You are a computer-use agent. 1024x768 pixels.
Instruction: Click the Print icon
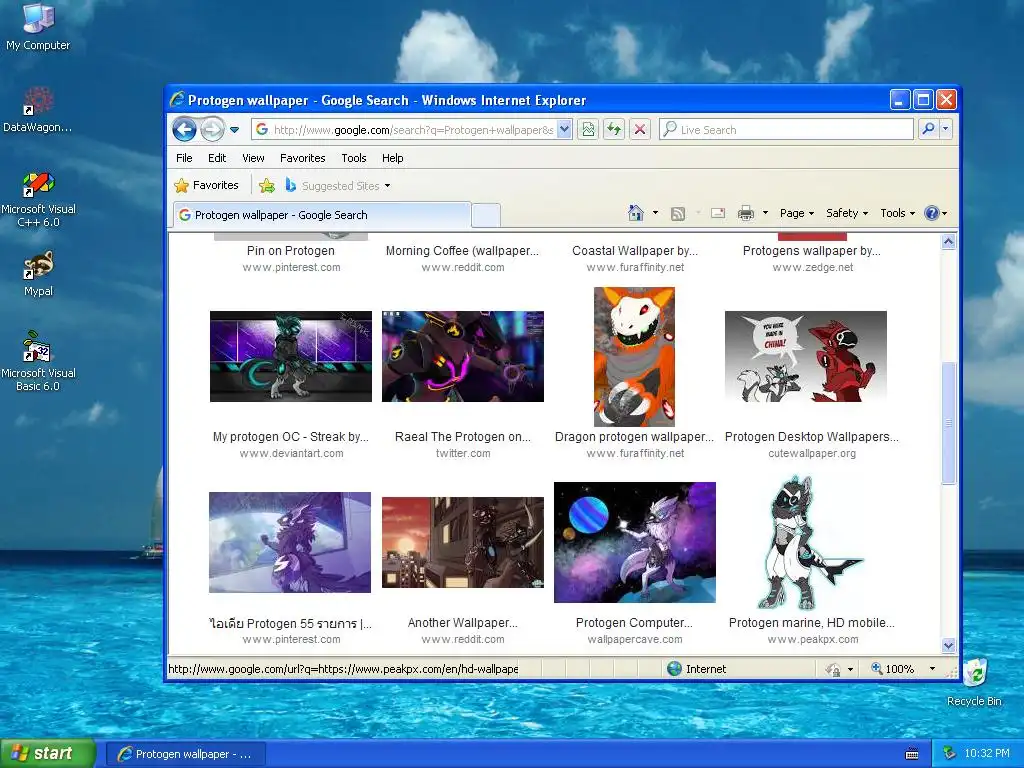(745, 213)
